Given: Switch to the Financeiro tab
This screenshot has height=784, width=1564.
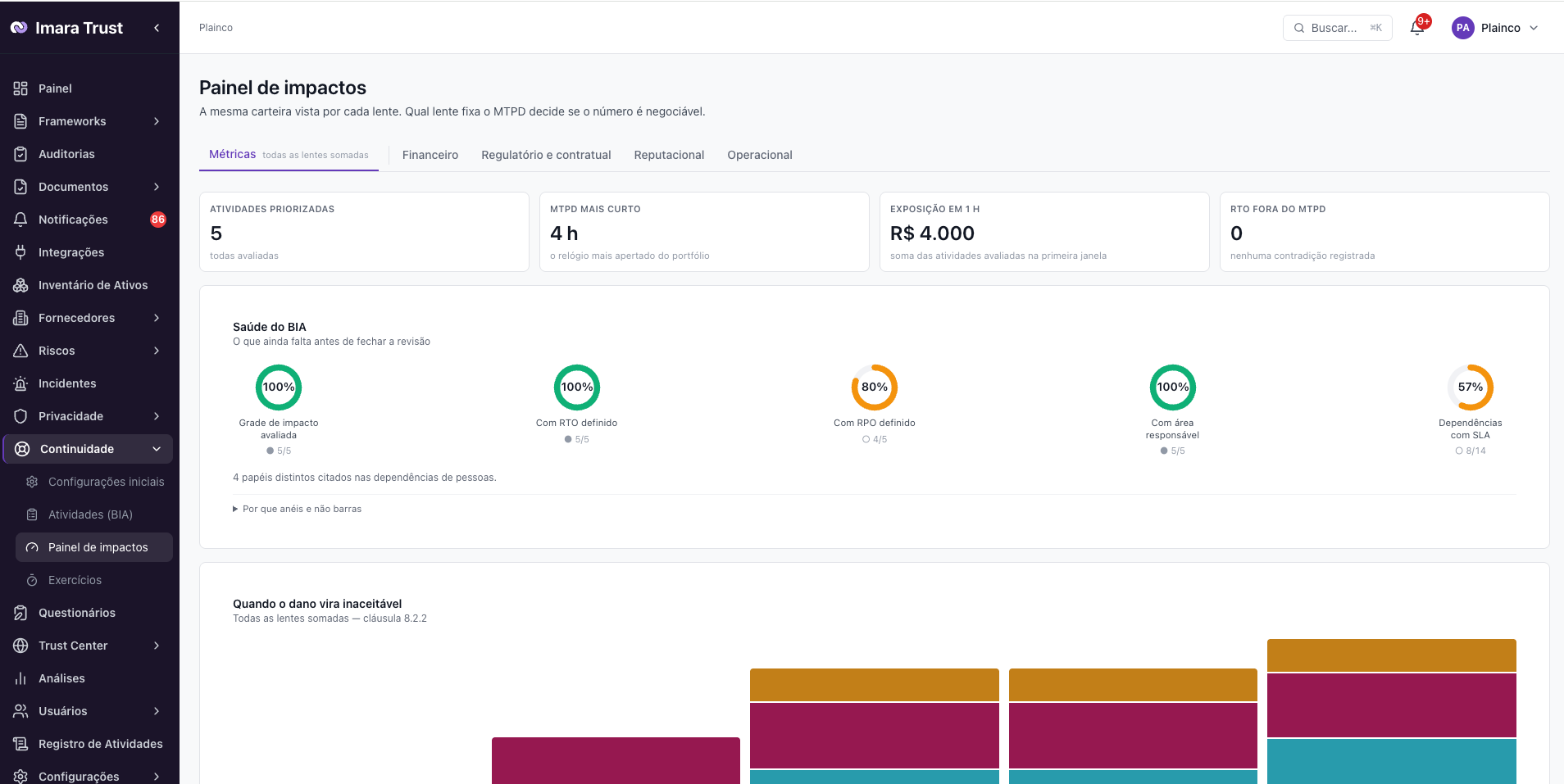Looking at the screenshot, I should 430,155.
